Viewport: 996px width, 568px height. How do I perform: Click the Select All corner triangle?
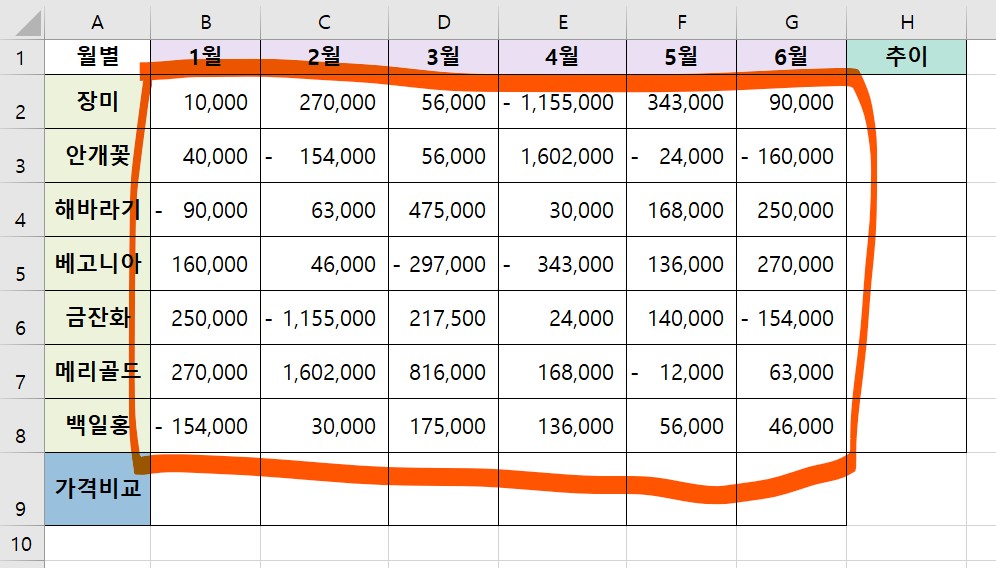point(28,24)
